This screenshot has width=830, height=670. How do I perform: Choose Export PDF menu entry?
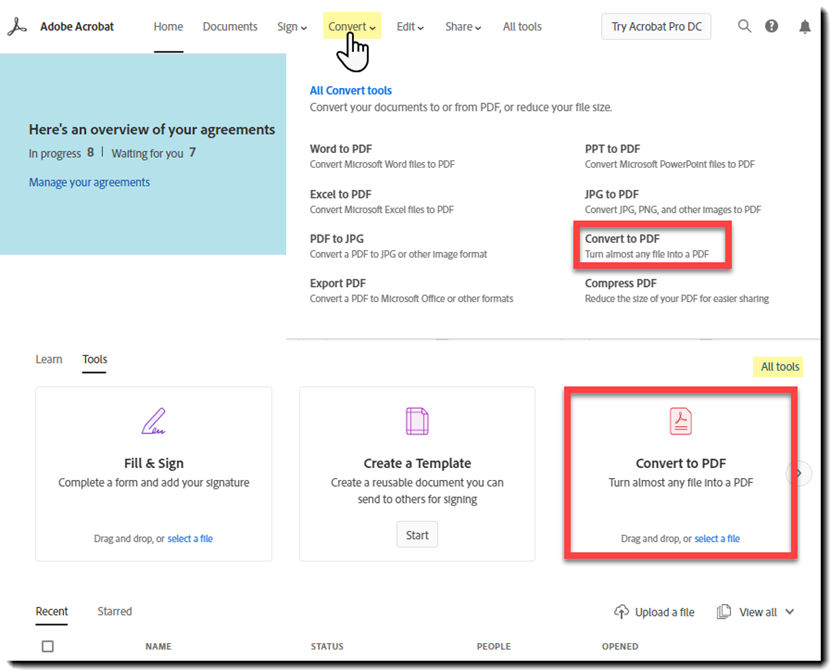point(411,291)
